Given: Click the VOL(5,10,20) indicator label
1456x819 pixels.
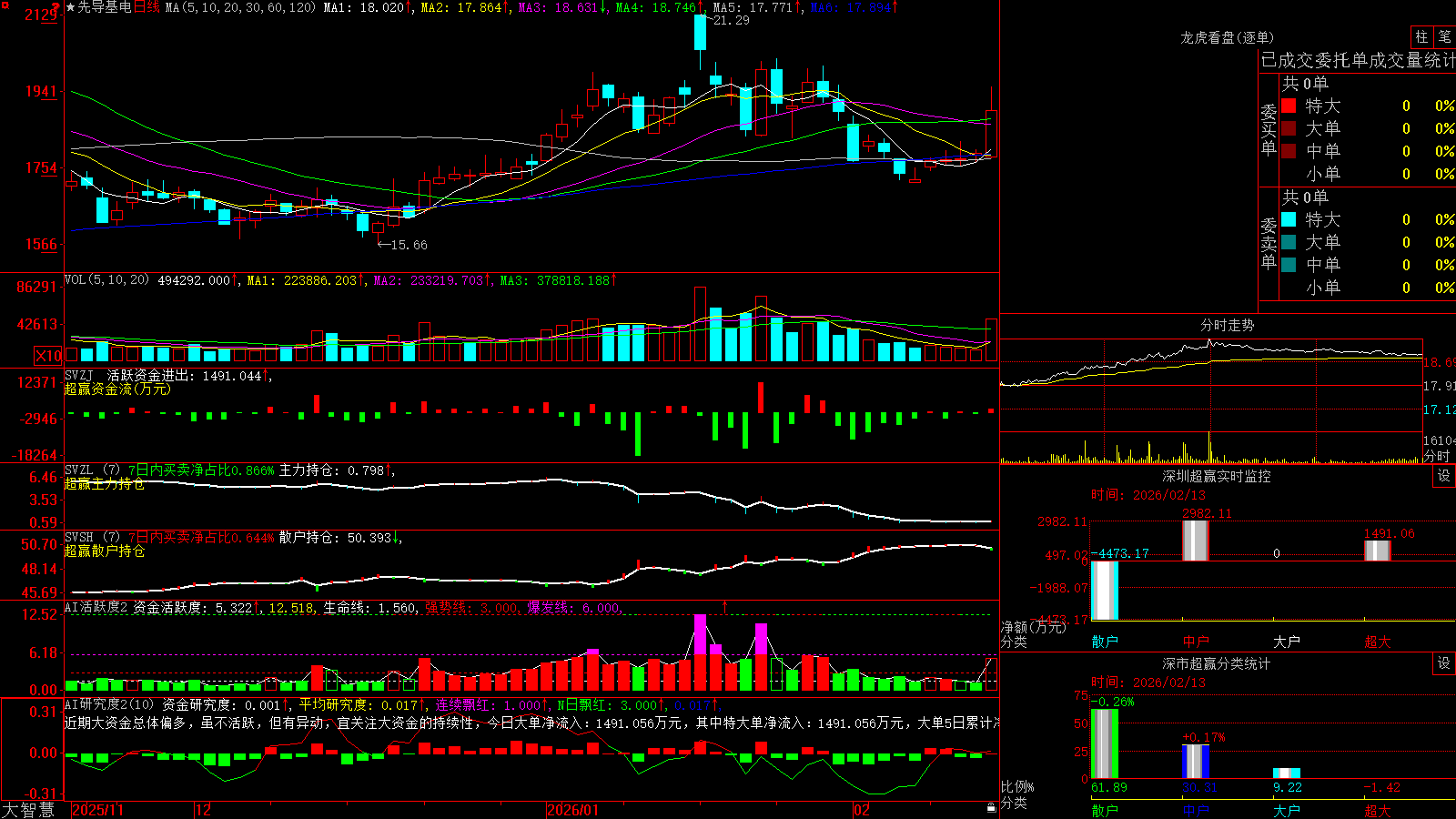Looking at the screenshot, I should (106, 280).
